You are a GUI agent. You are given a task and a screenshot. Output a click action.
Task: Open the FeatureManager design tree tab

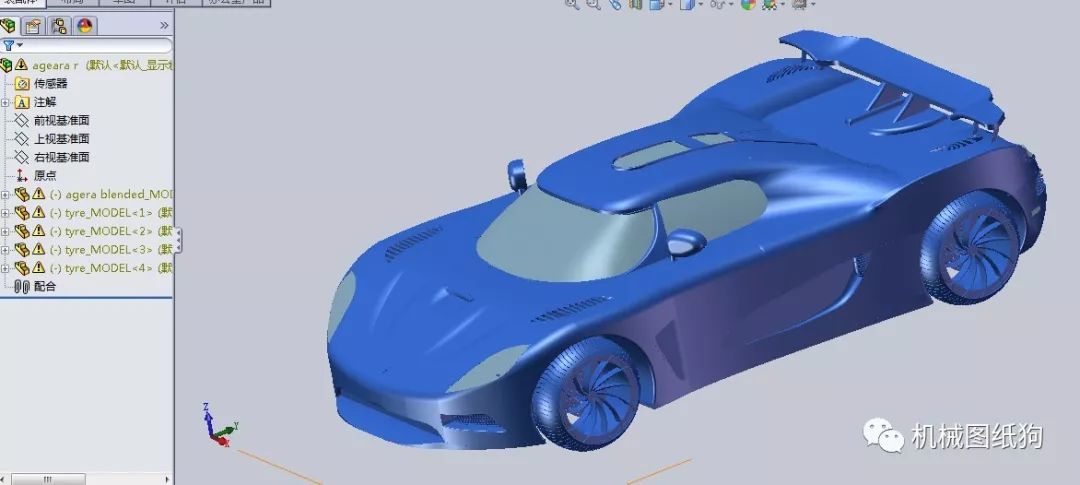[x=8, y=26]
